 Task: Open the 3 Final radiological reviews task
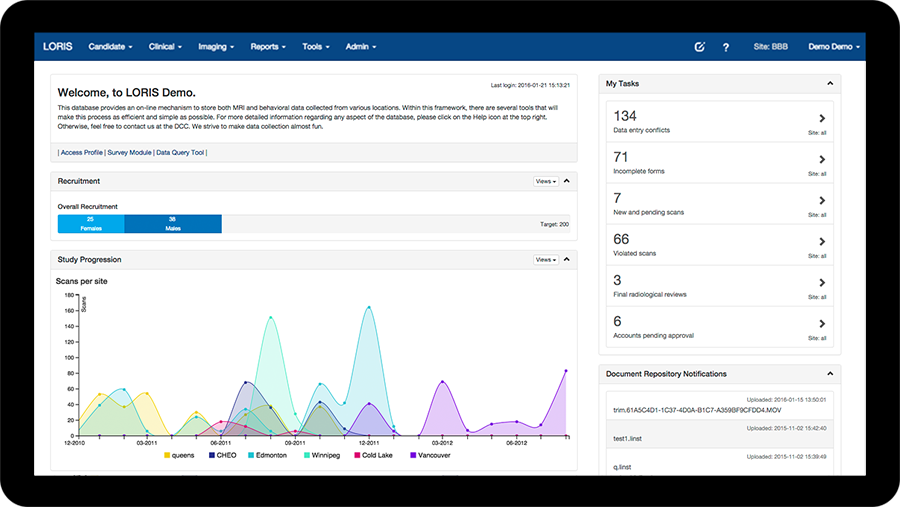720,286
